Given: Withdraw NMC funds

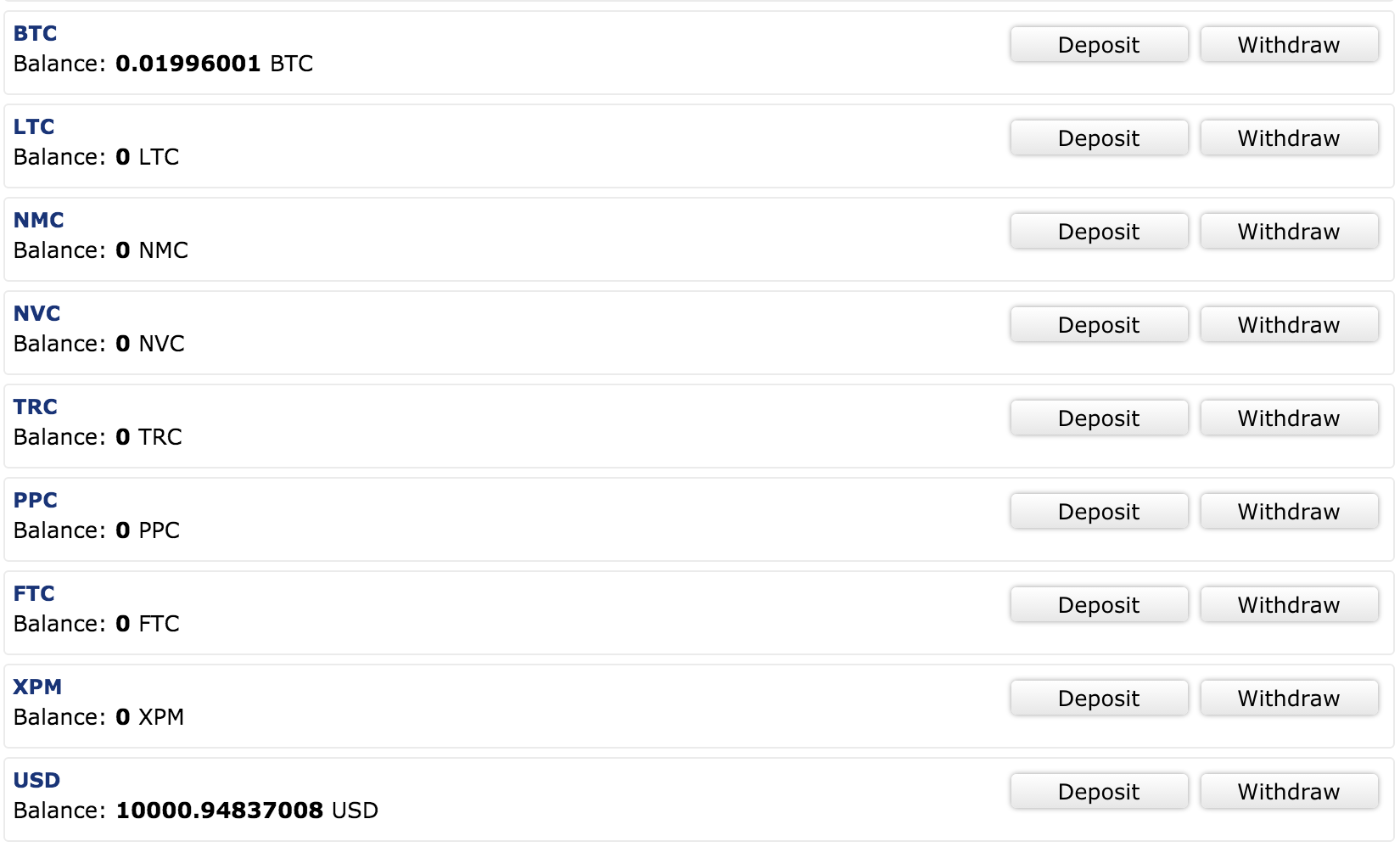Looking at the screenshot, I should point(1289,232).
